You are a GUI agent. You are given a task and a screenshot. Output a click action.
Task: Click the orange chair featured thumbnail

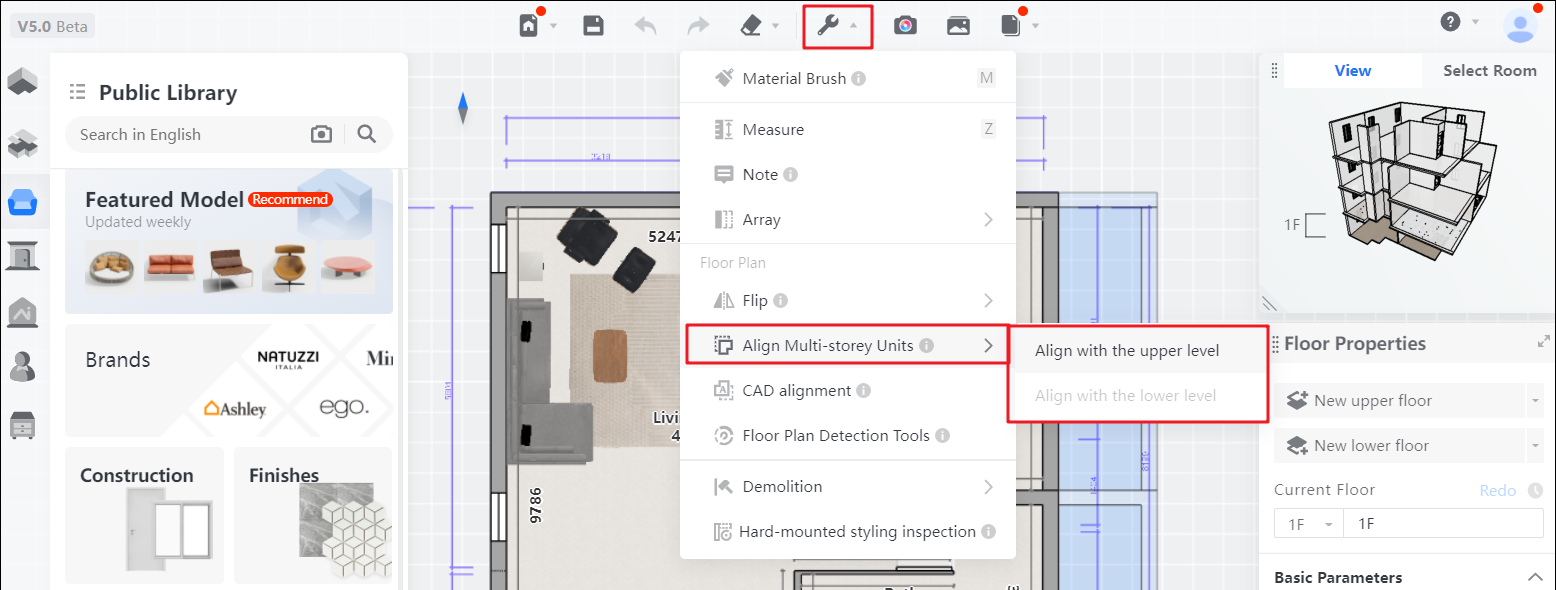coord(289,266)
